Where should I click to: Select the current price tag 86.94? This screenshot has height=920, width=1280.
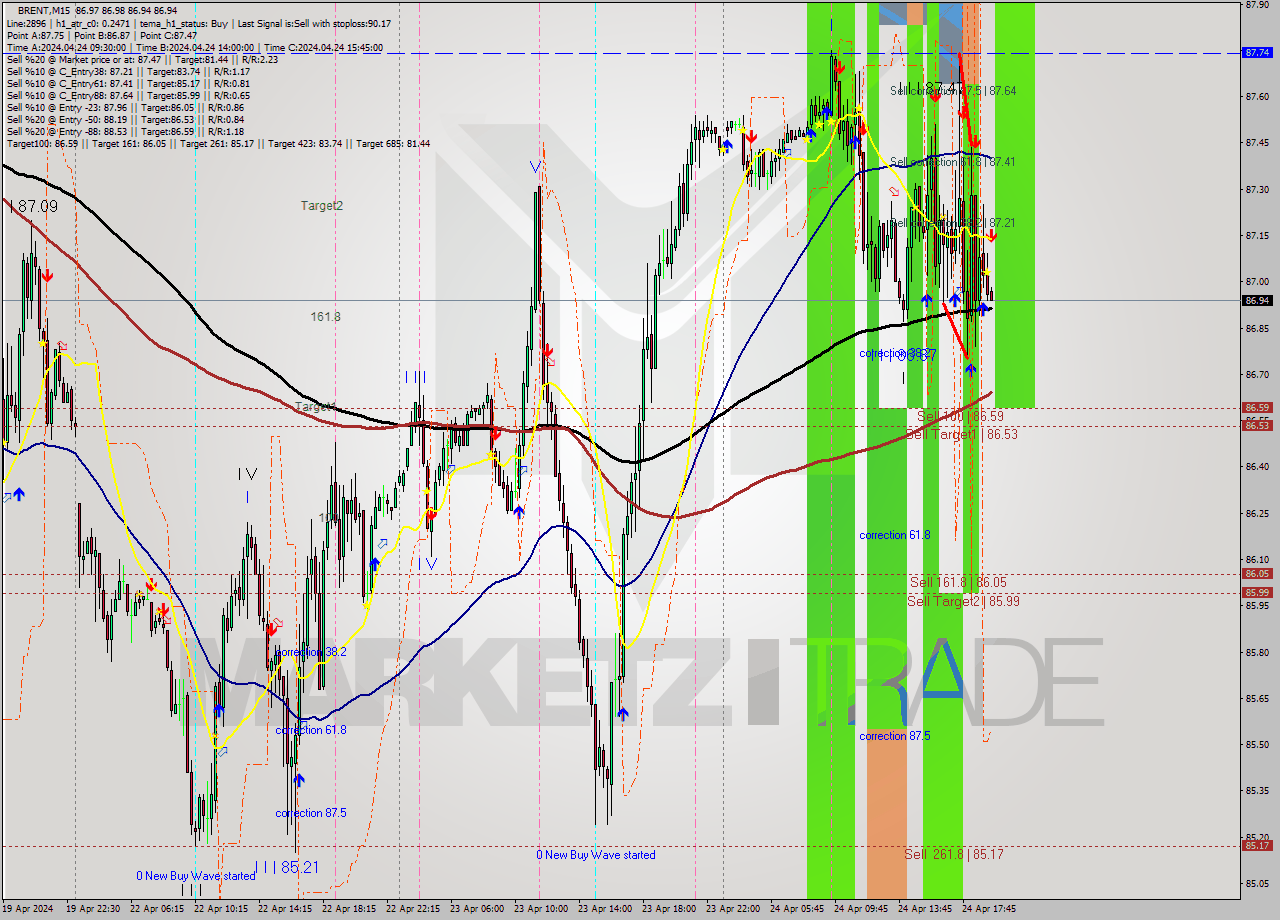point(1256,300)
